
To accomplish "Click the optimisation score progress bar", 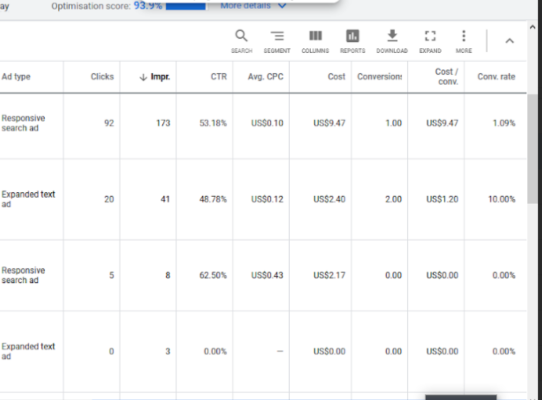I will click(186, 6).
